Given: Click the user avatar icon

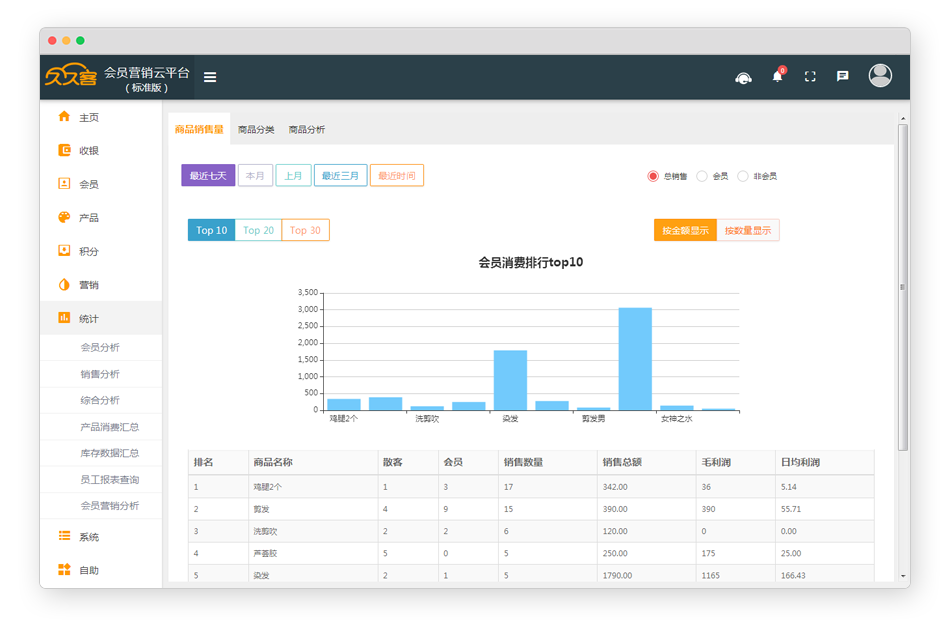Looking at the screenshot, I should pos(880,76).
